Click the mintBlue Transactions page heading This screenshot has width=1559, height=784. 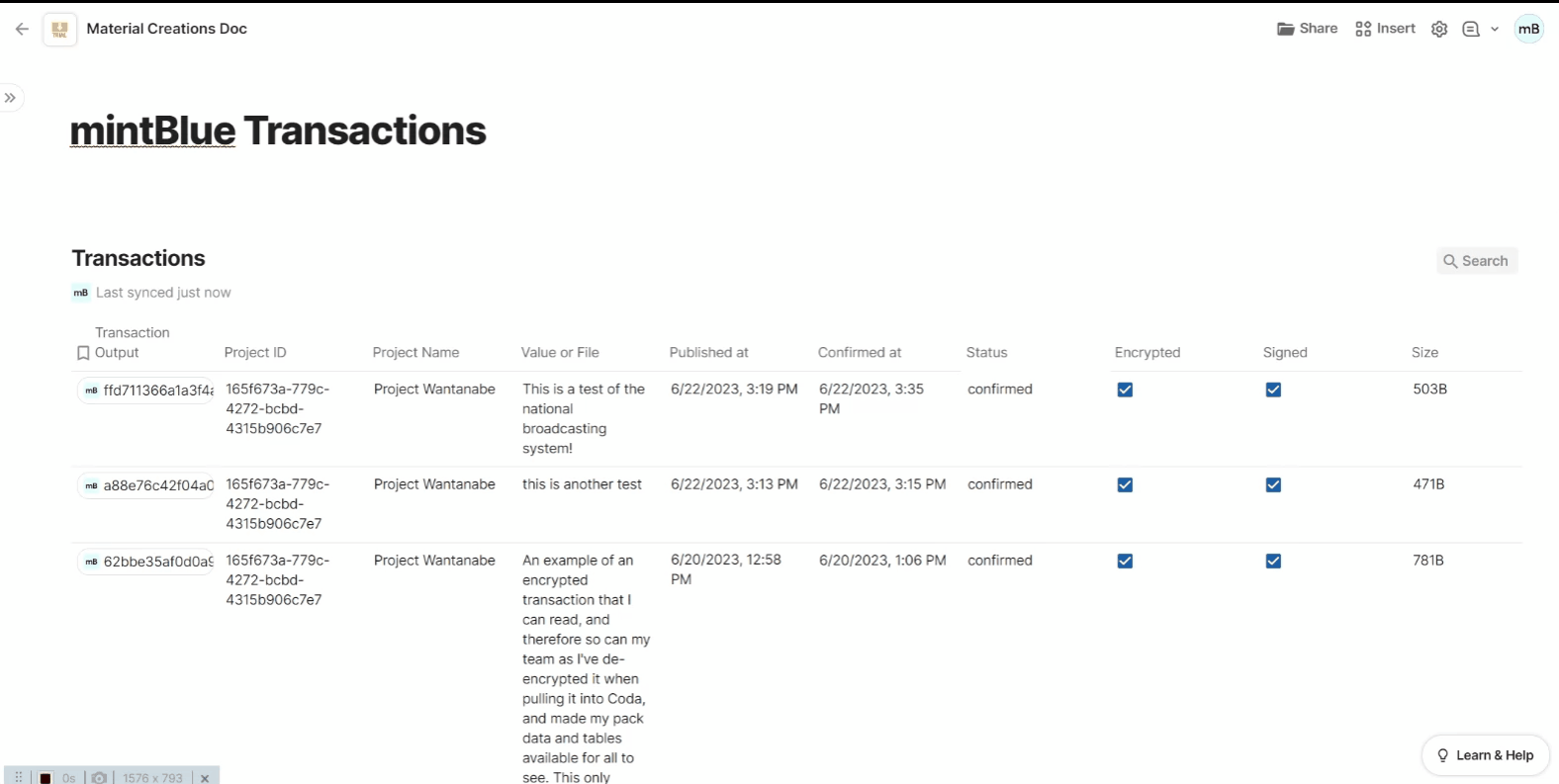click(278, 131)
